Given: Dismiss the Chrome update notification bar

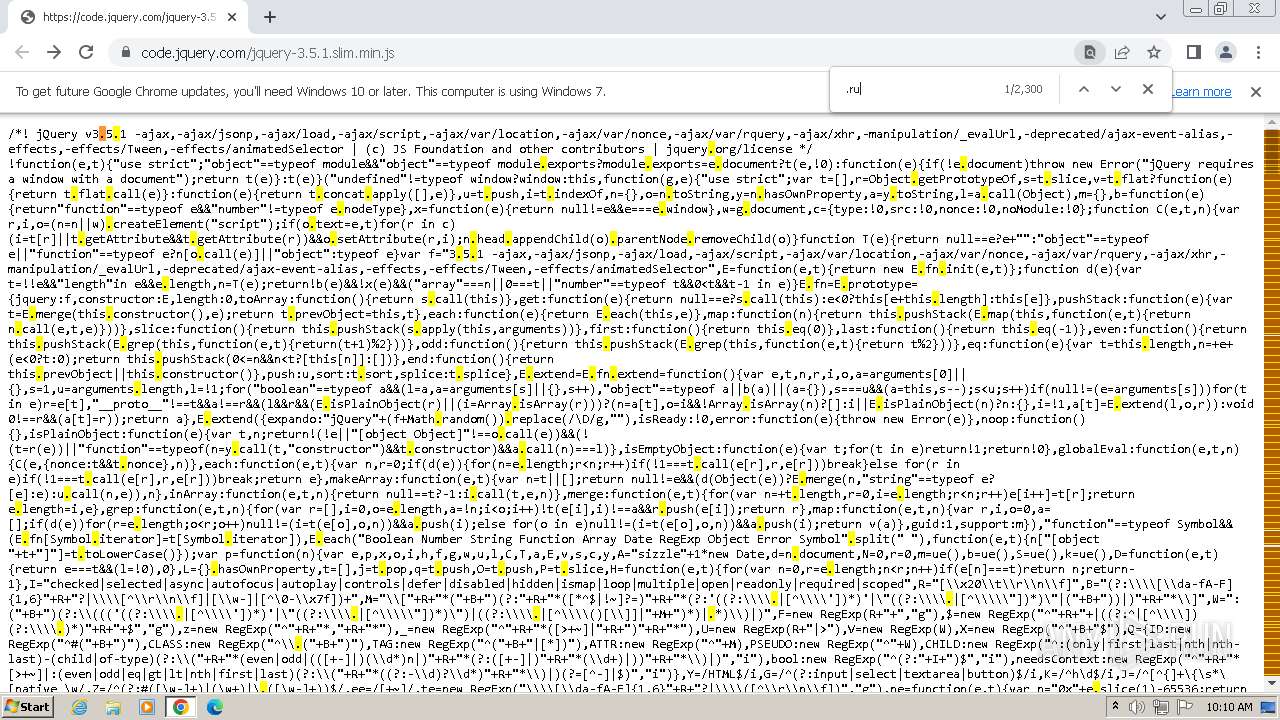Looking at the screenshot, I should 1256,91.
